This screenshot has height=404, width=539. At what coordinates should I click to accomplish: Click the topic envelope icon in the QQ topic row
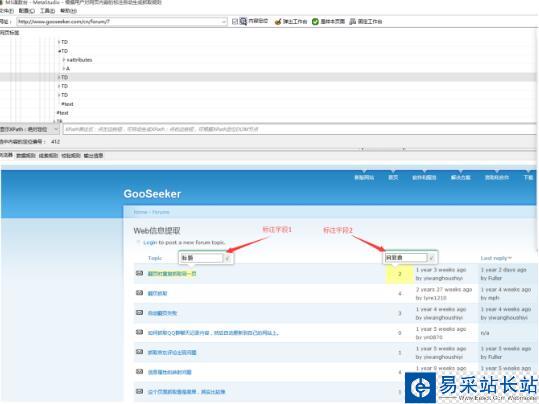139,332
